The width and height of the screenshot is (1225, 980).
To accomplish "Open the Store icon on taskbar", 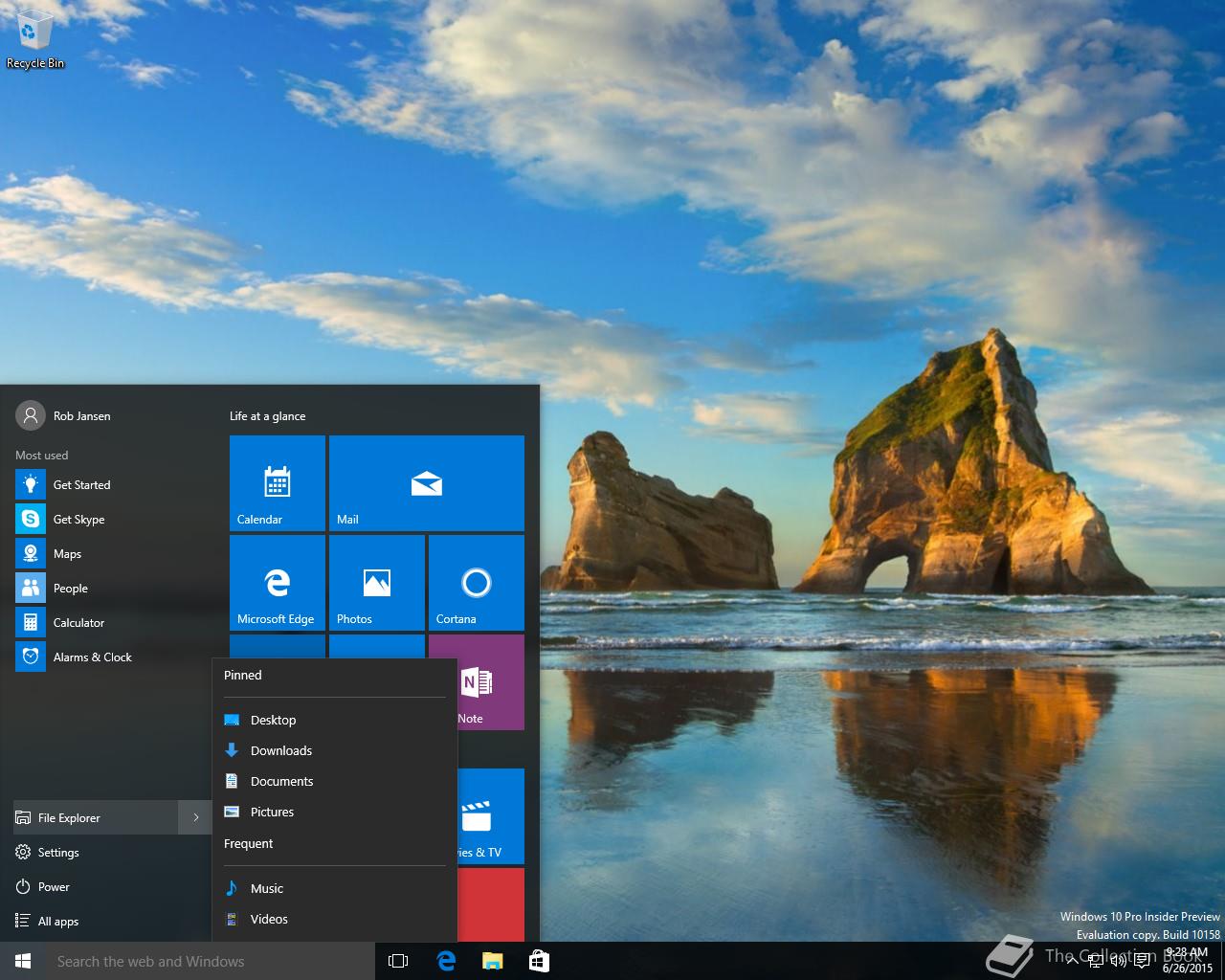I will click(539, 961).
